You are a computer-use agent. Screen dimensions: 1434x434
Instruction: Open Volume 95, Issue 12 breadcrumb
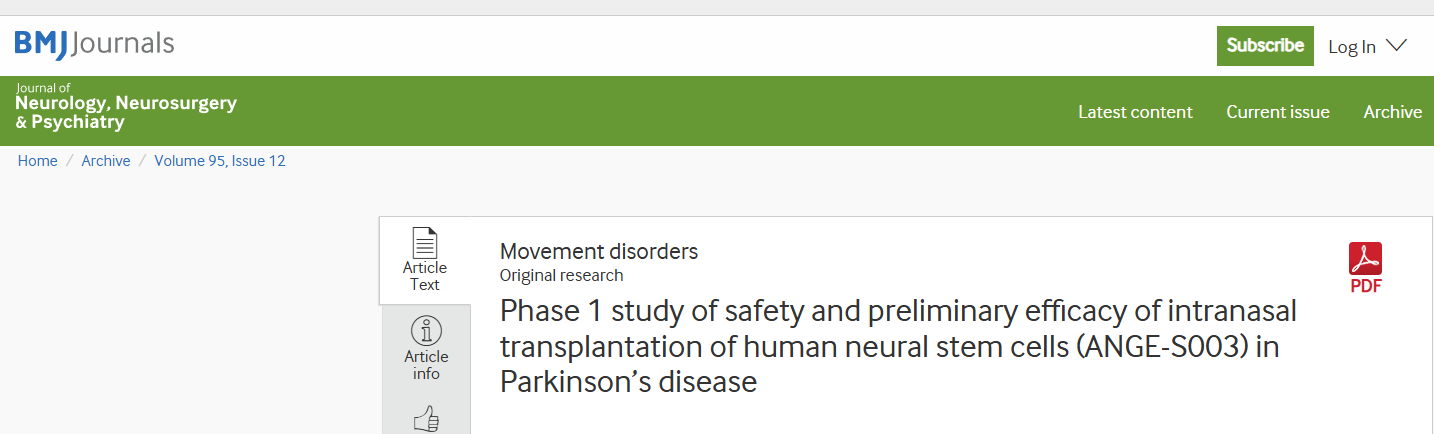click(220, 161)
